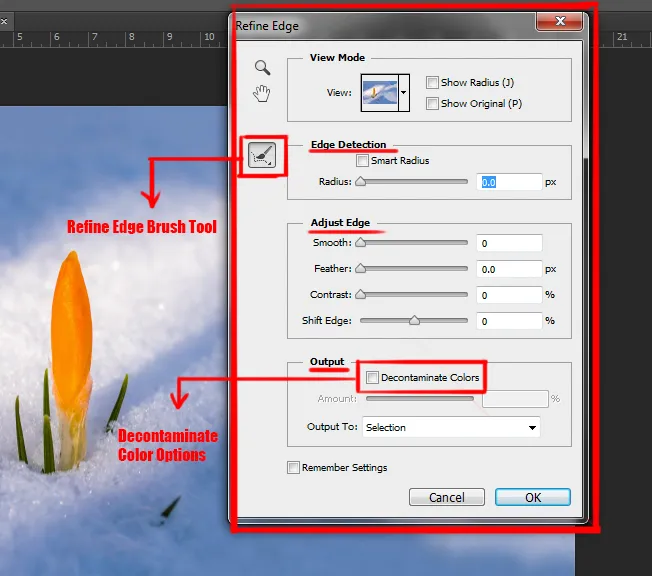Close the Refine Edge dialog
The width and height of the screenshot is (652, 576).
pos(560,21)
